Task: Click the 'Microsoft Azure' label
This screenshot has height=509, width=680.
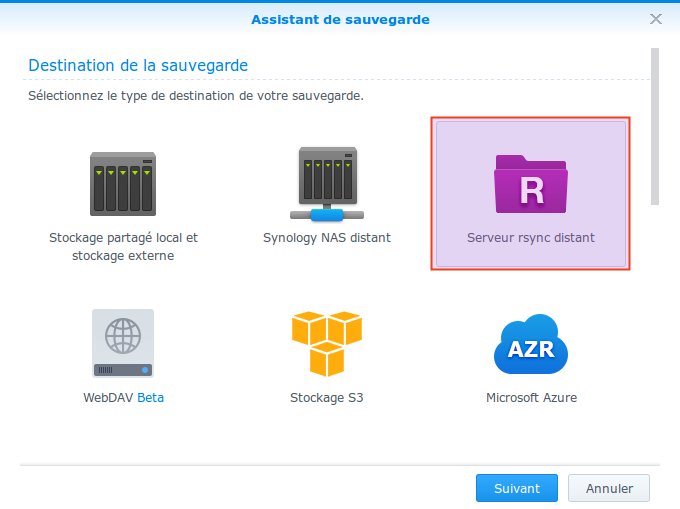Action: pos(531,398)
